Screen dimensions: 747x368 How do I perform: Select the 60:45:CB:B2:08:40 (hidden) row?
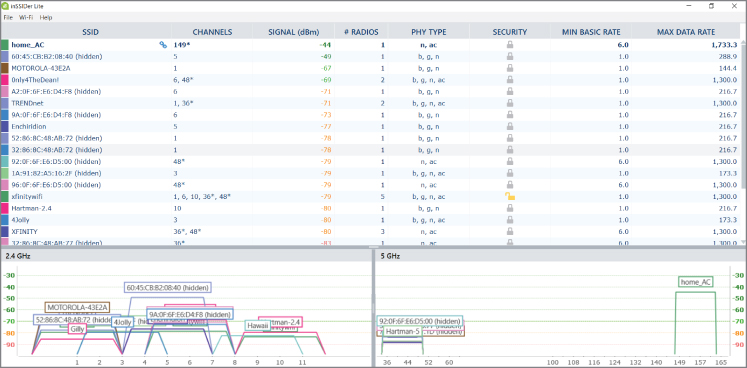(x=370, y=56)
